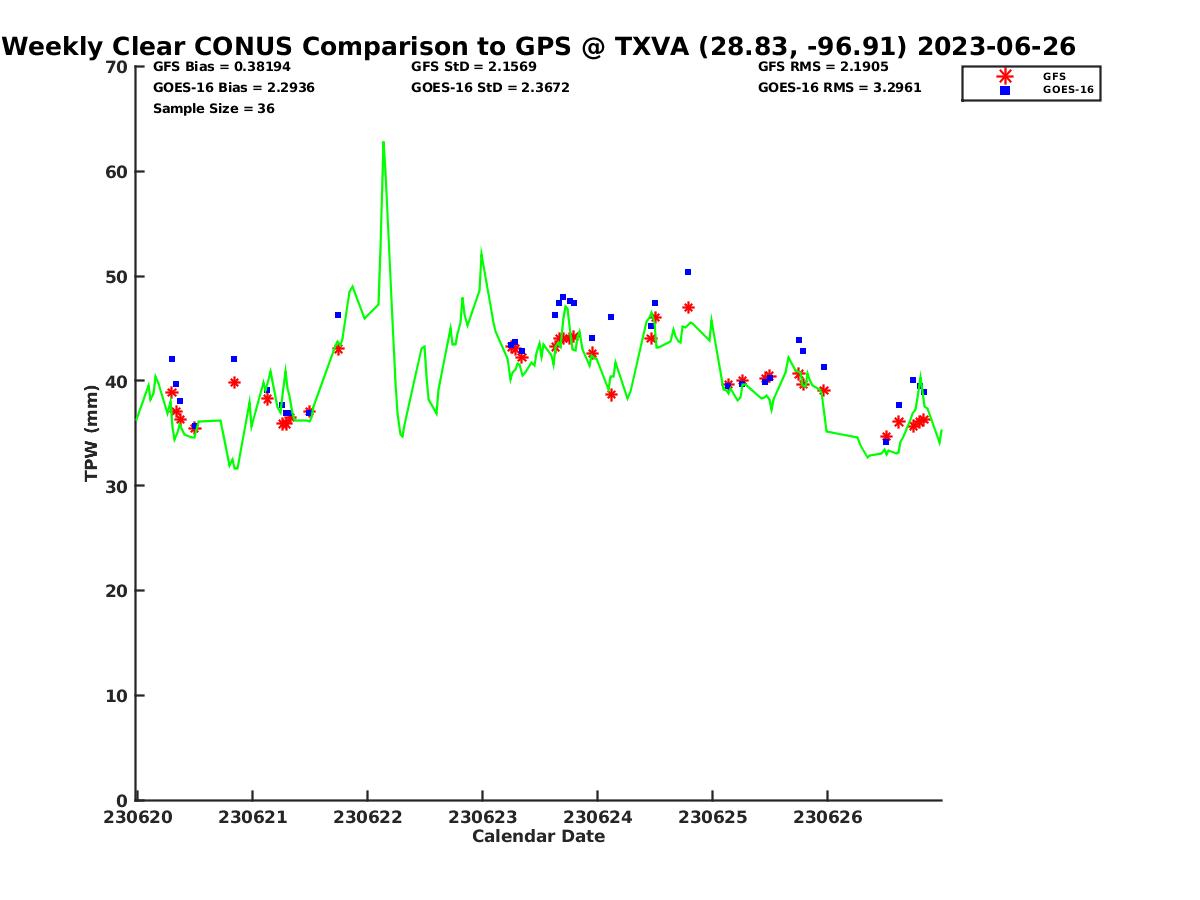Select the GFS RMS value
This screenshot has height=900, width=1200.
pyautogui.click(x=823, y=67)
